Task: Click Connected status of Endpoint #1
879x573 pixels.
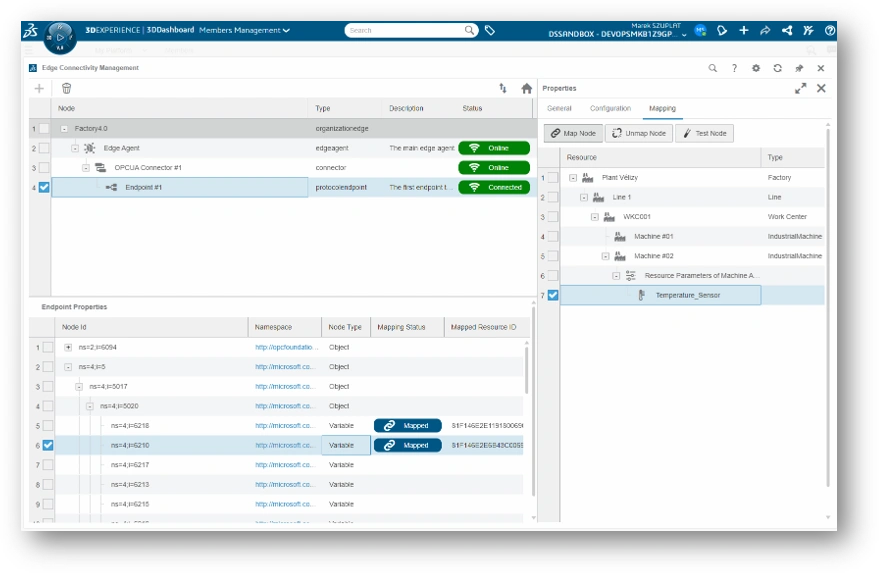Action: click(x=494, y=187)
